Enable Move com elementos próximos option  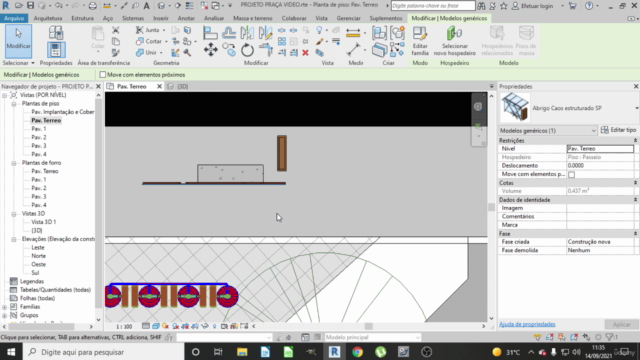[103, 75]
